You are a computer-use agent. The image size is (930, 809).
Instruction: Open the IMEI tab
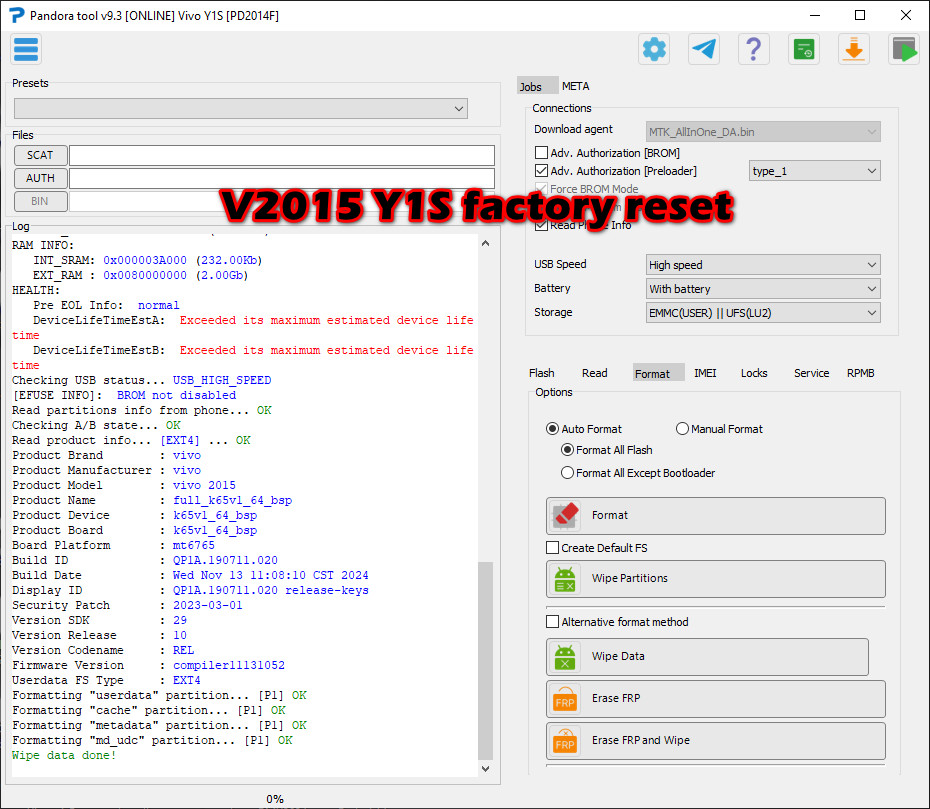pyautogui.click(x=705, y=373)
